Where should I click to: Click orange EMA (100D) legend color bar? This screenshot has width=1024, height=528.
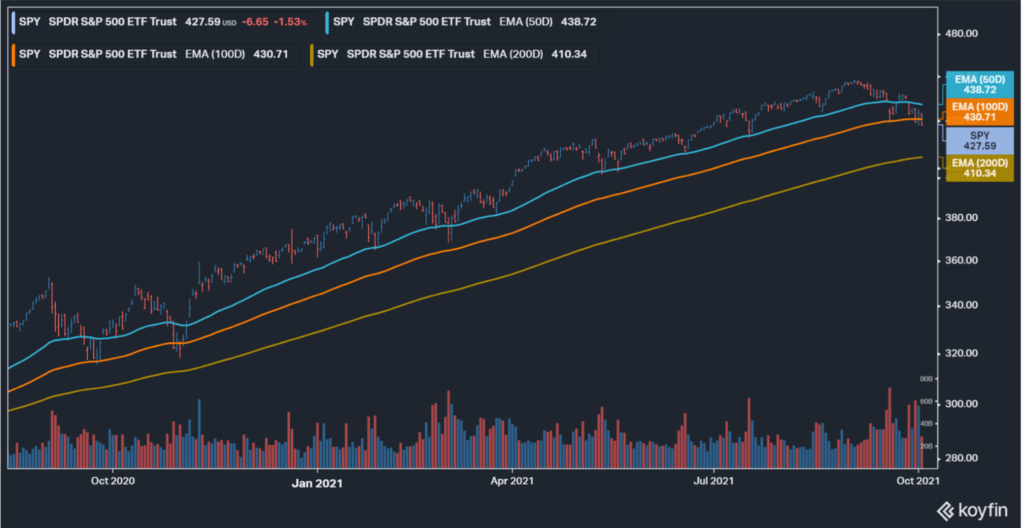coord(14,54)
